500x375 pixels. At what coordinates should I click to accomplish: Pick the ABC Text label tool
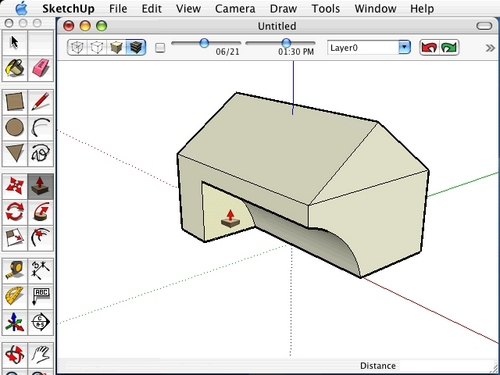(41, 297)
